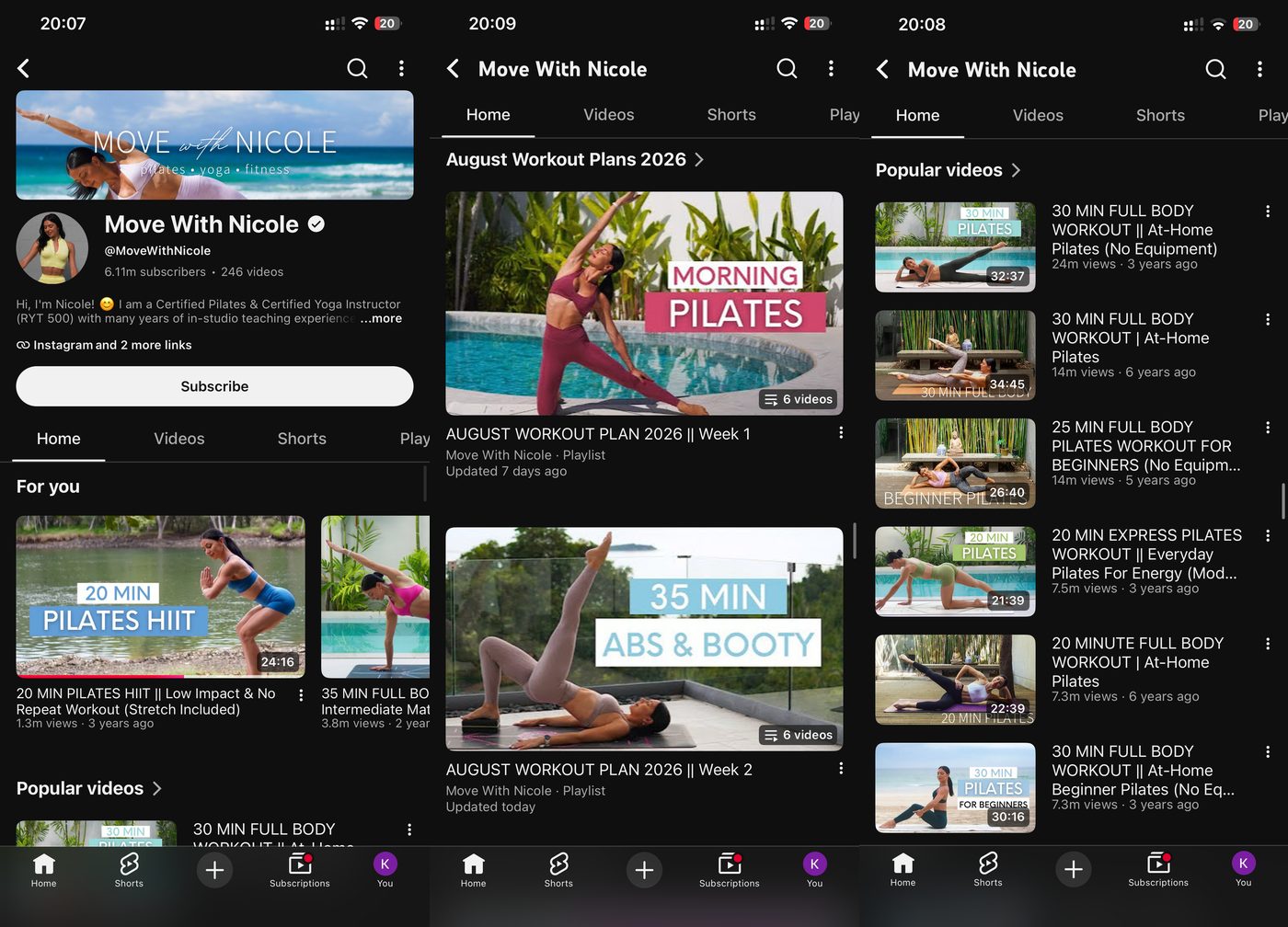The image size is (1288, 927).
Task: Open the @MoveWithNicole handle
Action: point(157,250)
